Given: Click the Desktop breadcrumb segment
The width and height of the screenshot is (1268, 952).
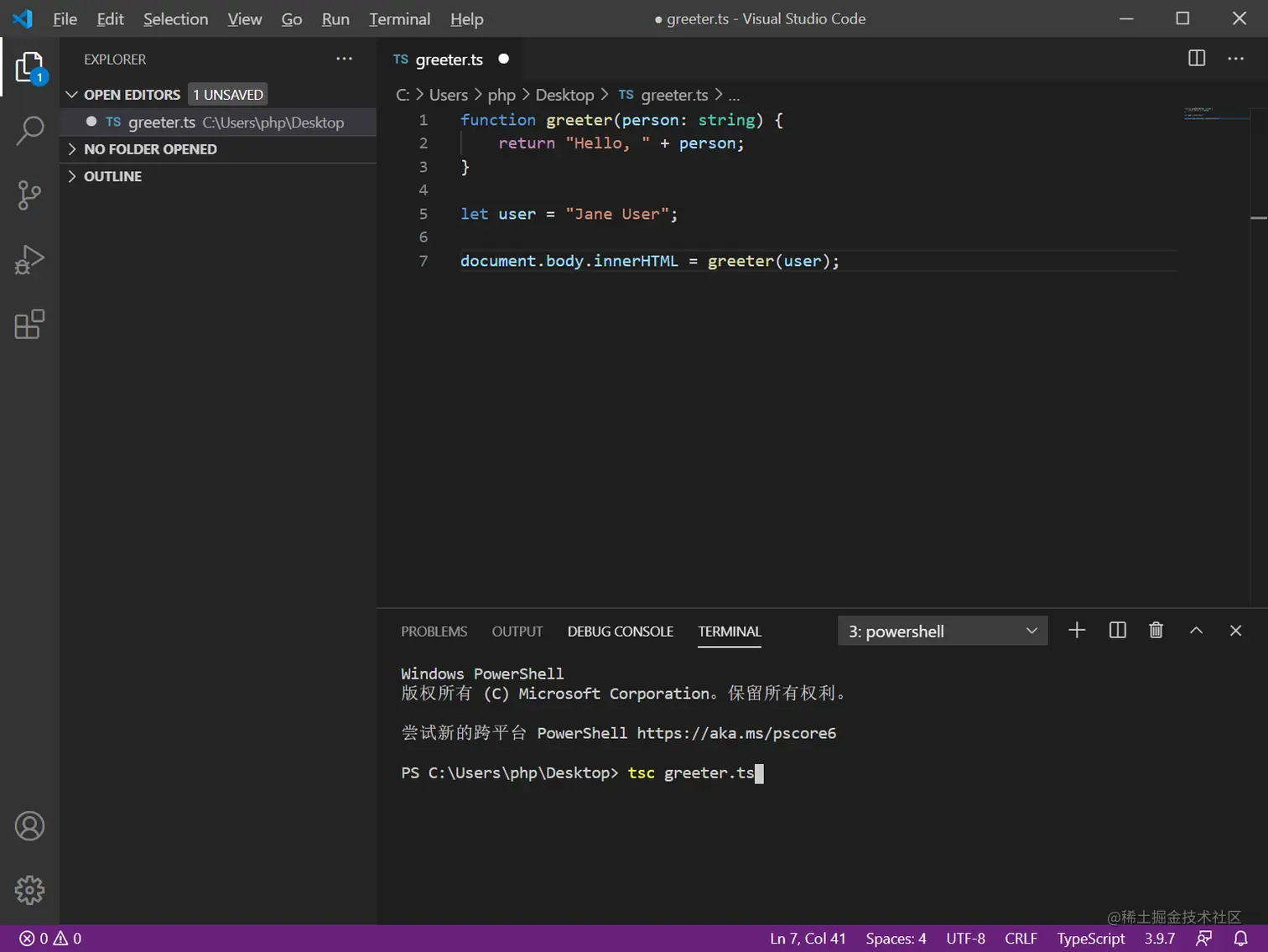Looking at the screenshot, I should tap(564, 96).
